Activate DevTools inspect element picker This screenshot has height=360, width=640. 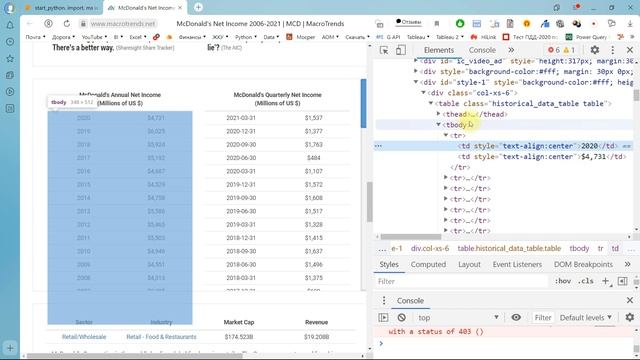[384, 50]
